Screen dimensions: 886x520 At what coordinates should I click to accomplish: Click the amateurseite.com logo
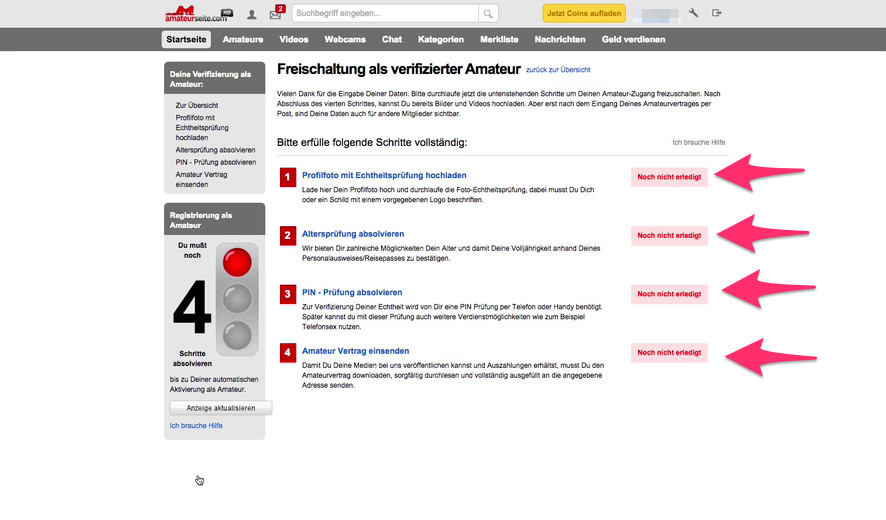[x=199, y=14]
